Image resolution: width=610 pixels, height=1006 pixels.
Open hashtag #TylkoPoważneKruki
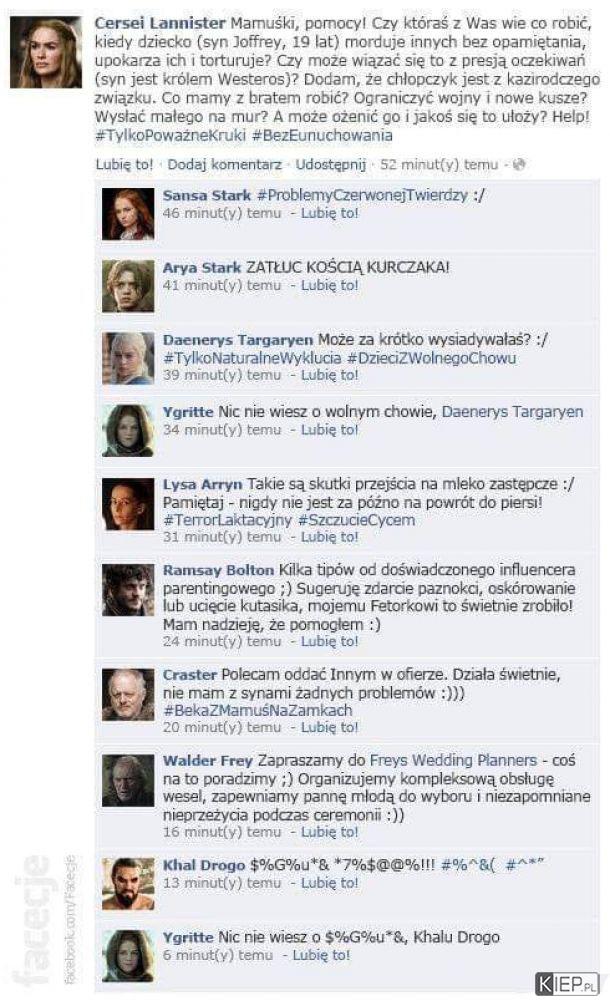coord(170,136)
